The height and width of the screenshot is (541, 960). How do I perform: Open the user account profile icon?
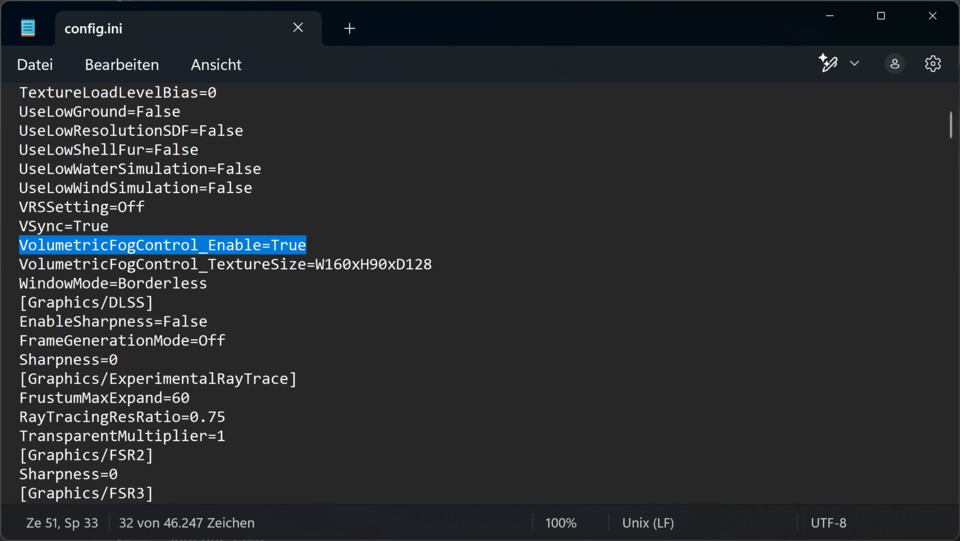pos(894,64)
